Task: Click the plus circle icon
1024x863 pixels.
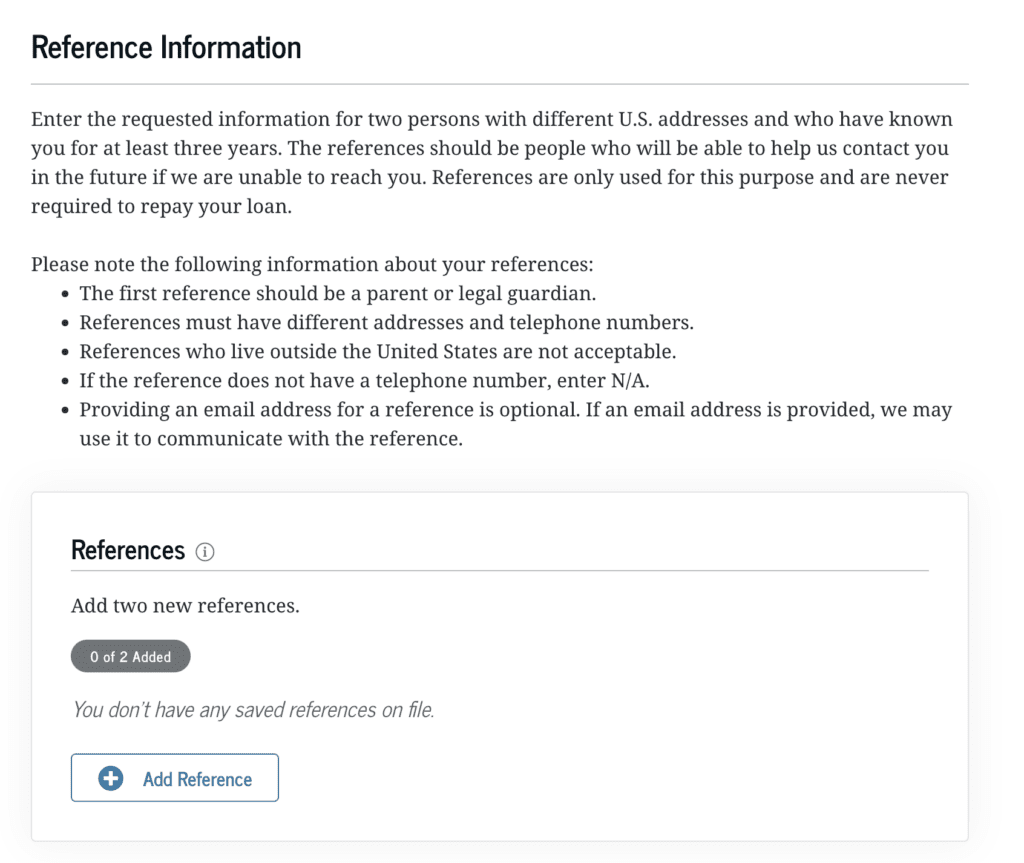Action: tap(111, 779)
